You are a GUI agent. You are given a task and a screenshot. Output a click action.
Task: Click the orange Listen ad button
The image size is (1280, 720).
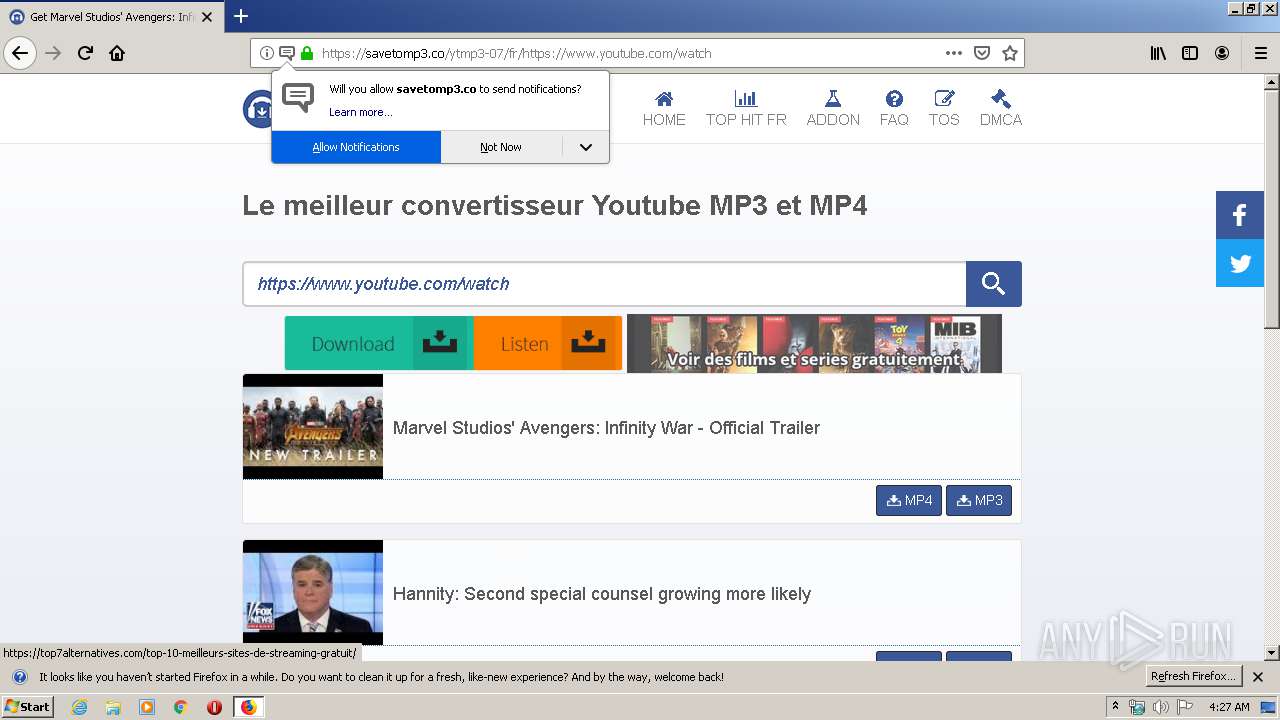[548, 343]
